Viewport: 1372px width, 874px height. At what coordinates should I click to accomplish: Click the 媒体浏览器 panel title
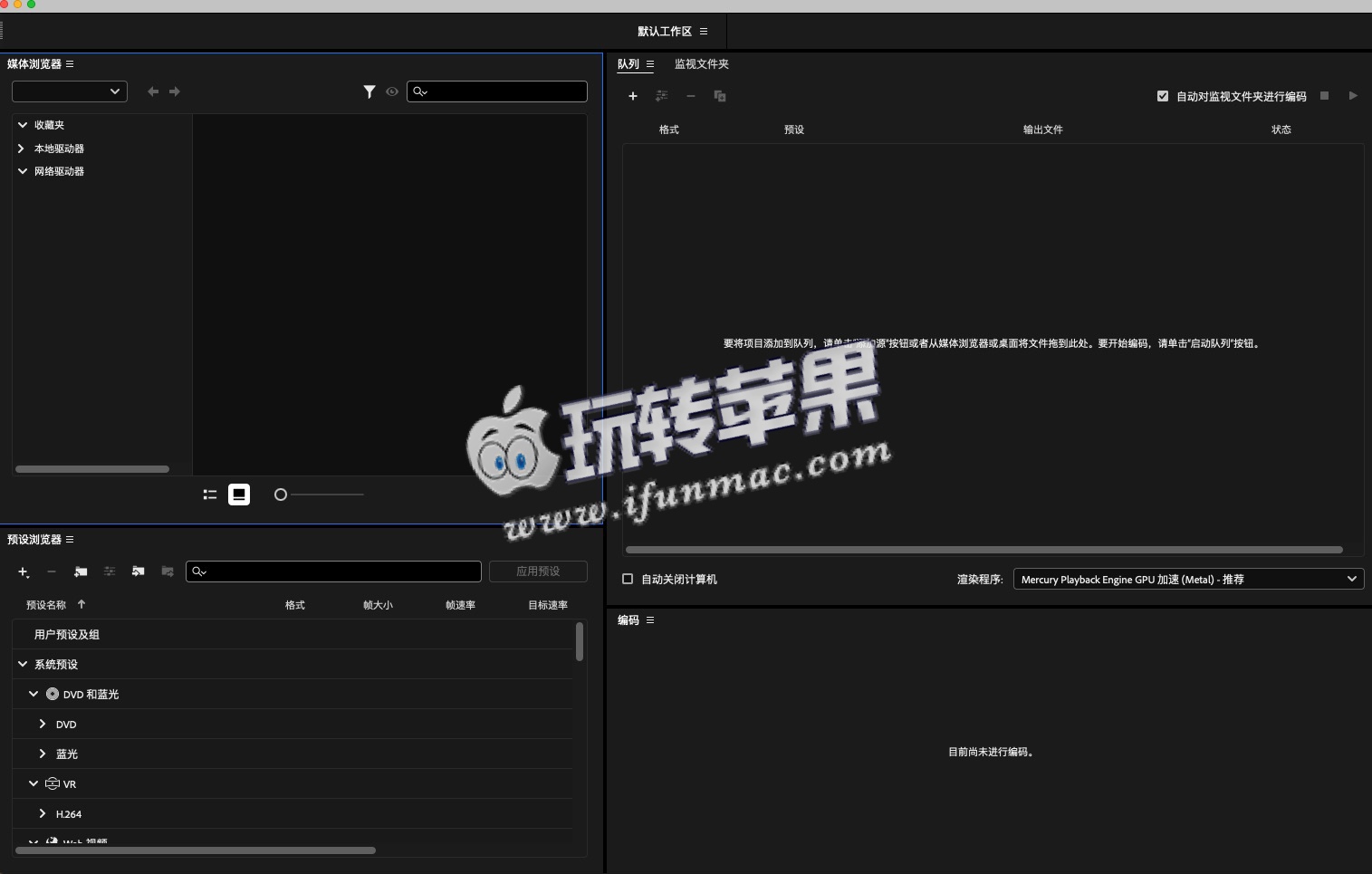click(x=34, y=64)
